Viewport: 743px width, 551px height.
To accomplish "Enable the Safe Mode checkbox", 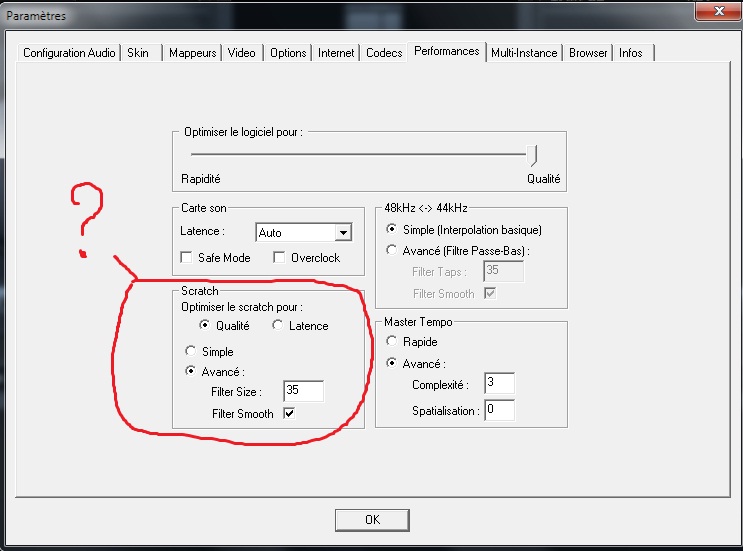I will point(186,258).
